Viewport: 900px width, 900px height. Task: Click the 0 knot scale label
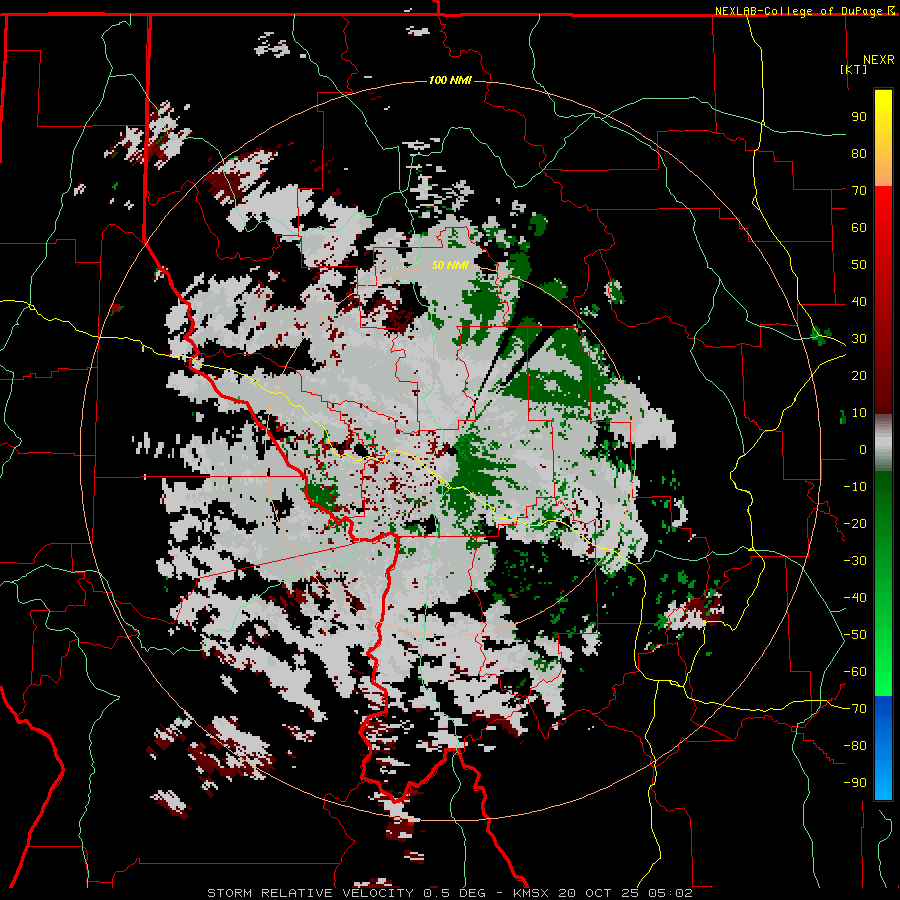(x=863, y=449)
